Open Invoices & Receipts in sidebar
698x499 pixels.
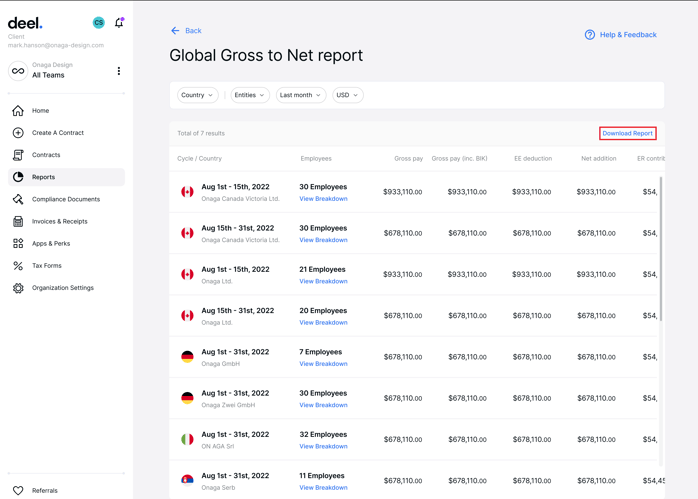[66, 221]
